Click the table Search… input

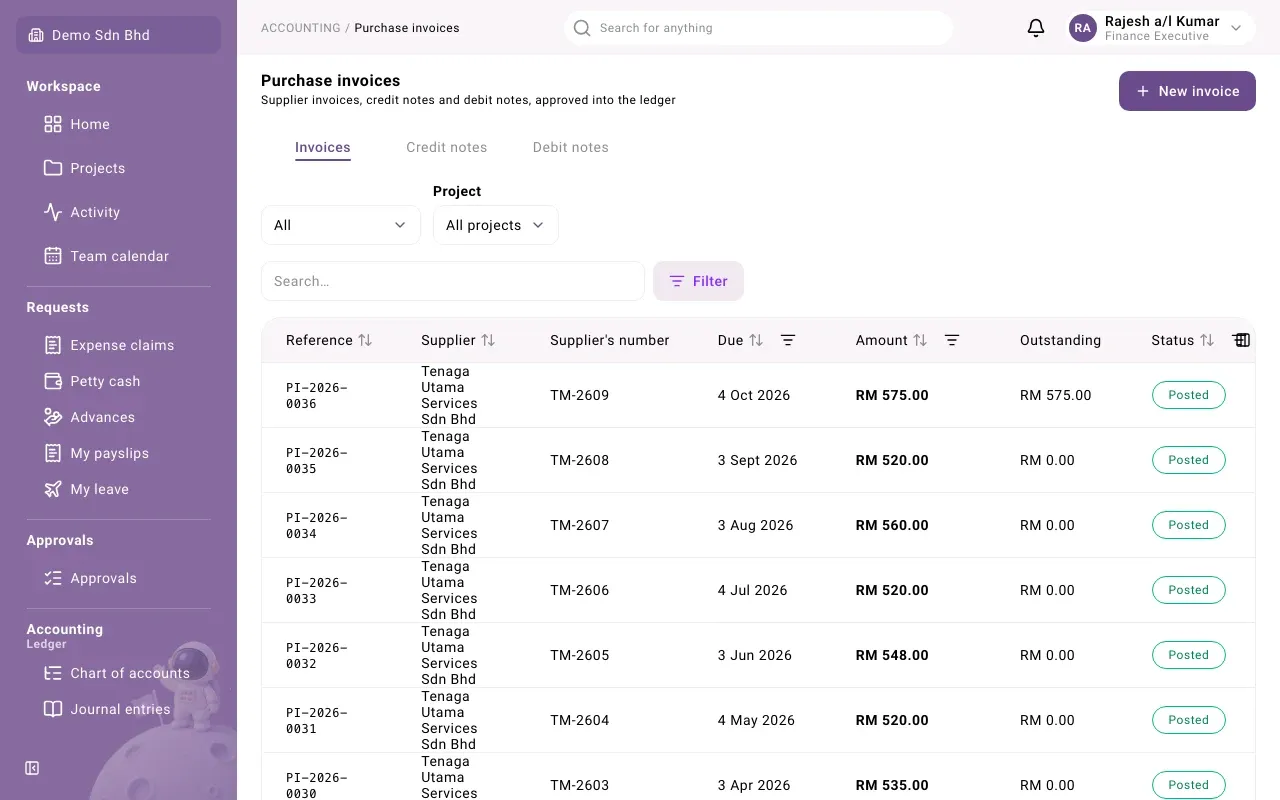[x=453, y=281]
